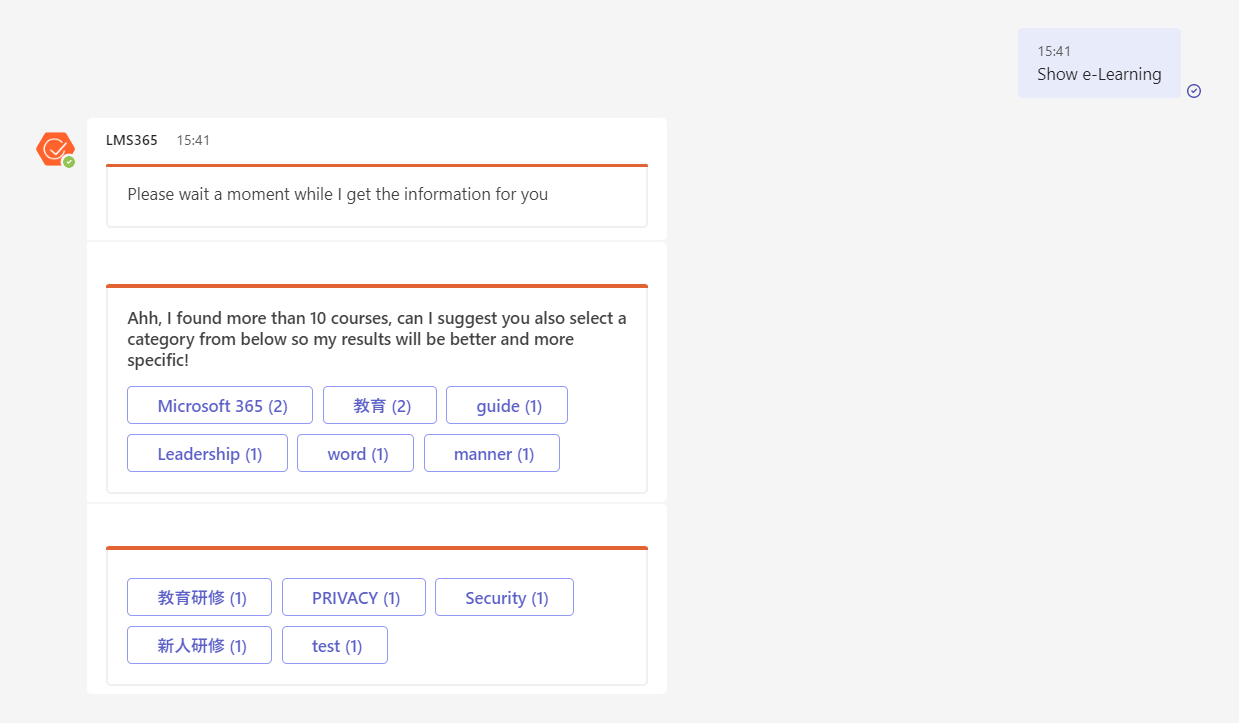
Task: Click the 15:41 timestamp beside LMS365
Action: click(x=193, y=140)
